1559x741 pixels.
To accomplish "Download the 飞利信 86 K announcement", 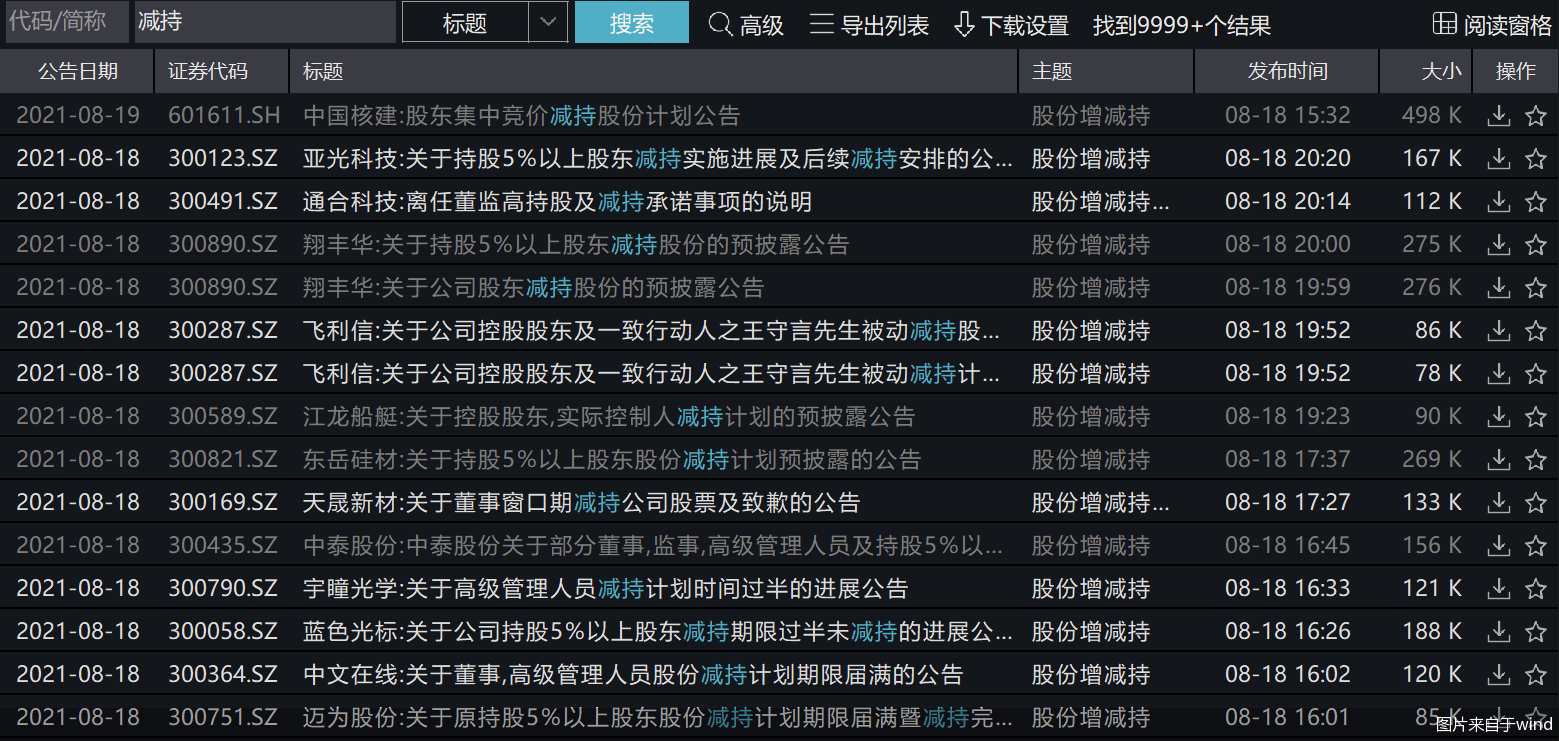I will [1498, 331].
